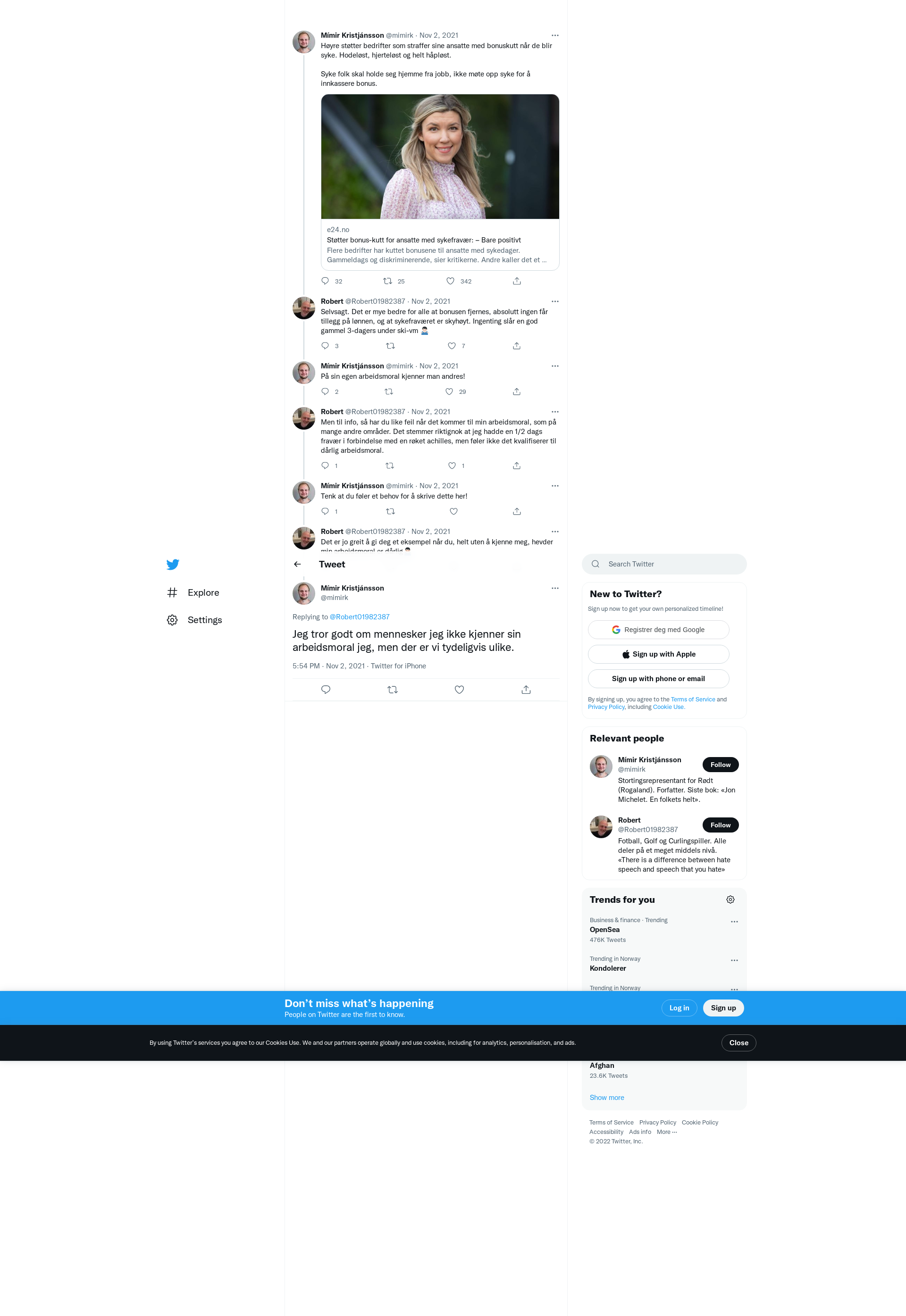Click Sign up on blue banner

pos(723,1008)
